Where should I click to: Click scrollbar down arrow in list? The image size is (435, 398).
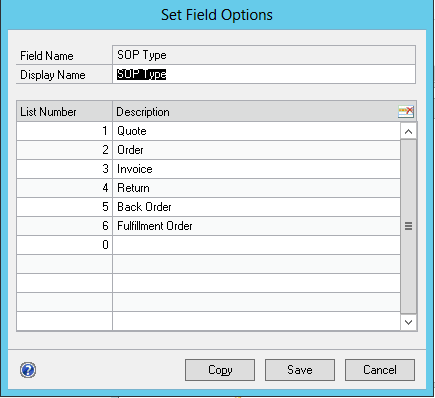click(408, 322)
